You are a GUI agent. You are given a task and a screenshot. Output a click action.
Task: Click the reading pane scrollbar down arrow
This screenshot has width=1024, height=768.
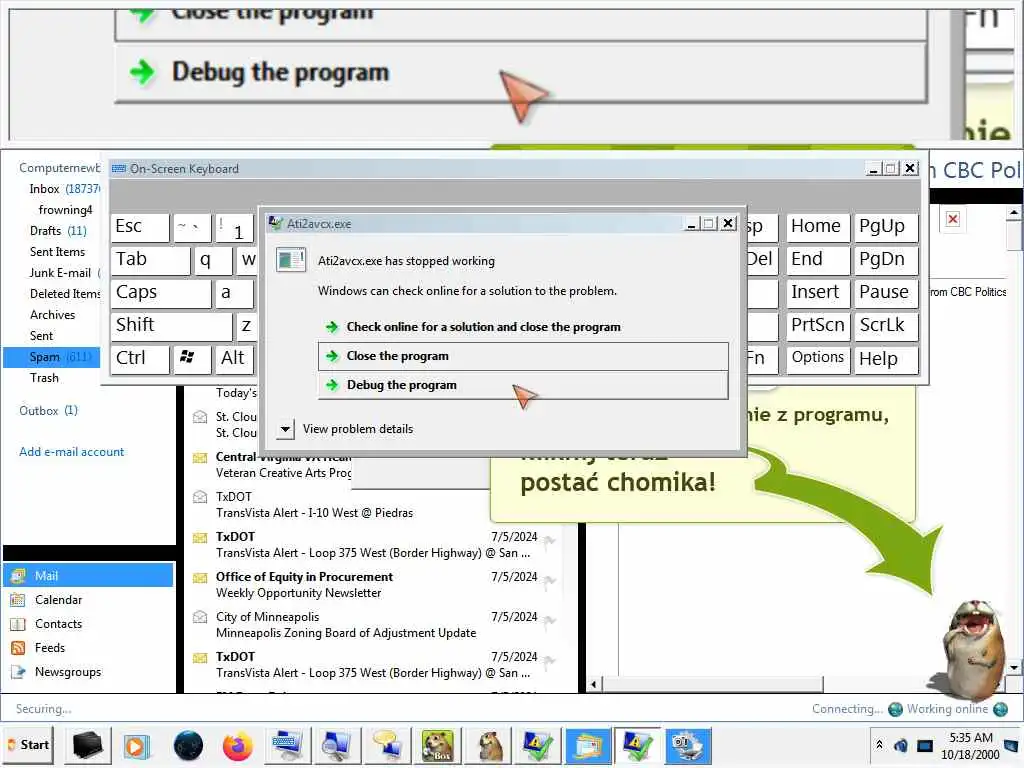[1014, 667]
